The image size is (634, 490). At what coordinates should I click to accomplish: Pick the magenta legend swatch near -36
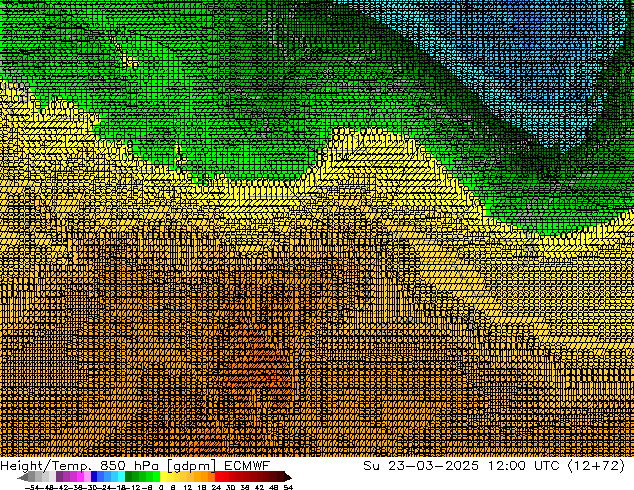(x=80, y=476)
